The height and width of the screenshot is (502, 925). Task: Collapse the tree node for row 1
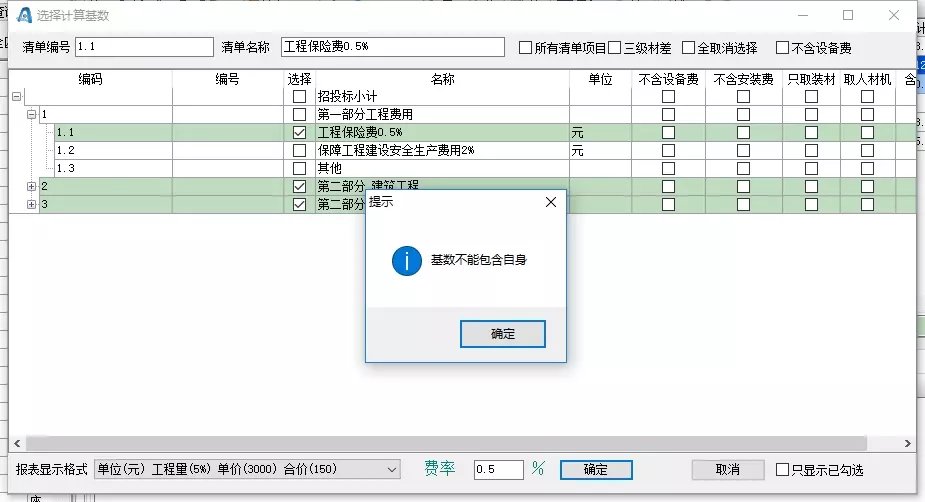(x=31, y=115)
